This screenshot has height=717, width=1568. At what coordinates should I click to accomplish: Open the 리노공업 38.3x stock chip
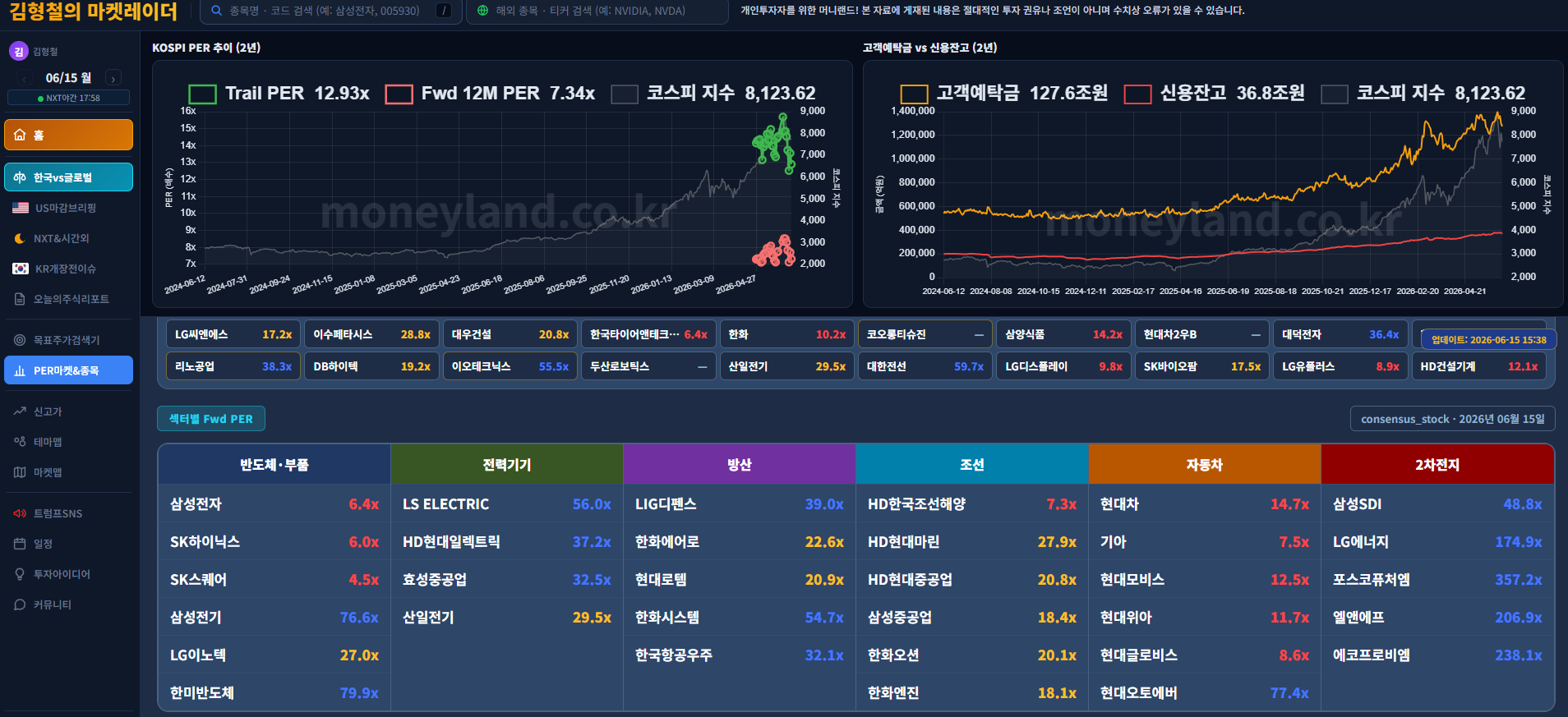tap(233, 366)
